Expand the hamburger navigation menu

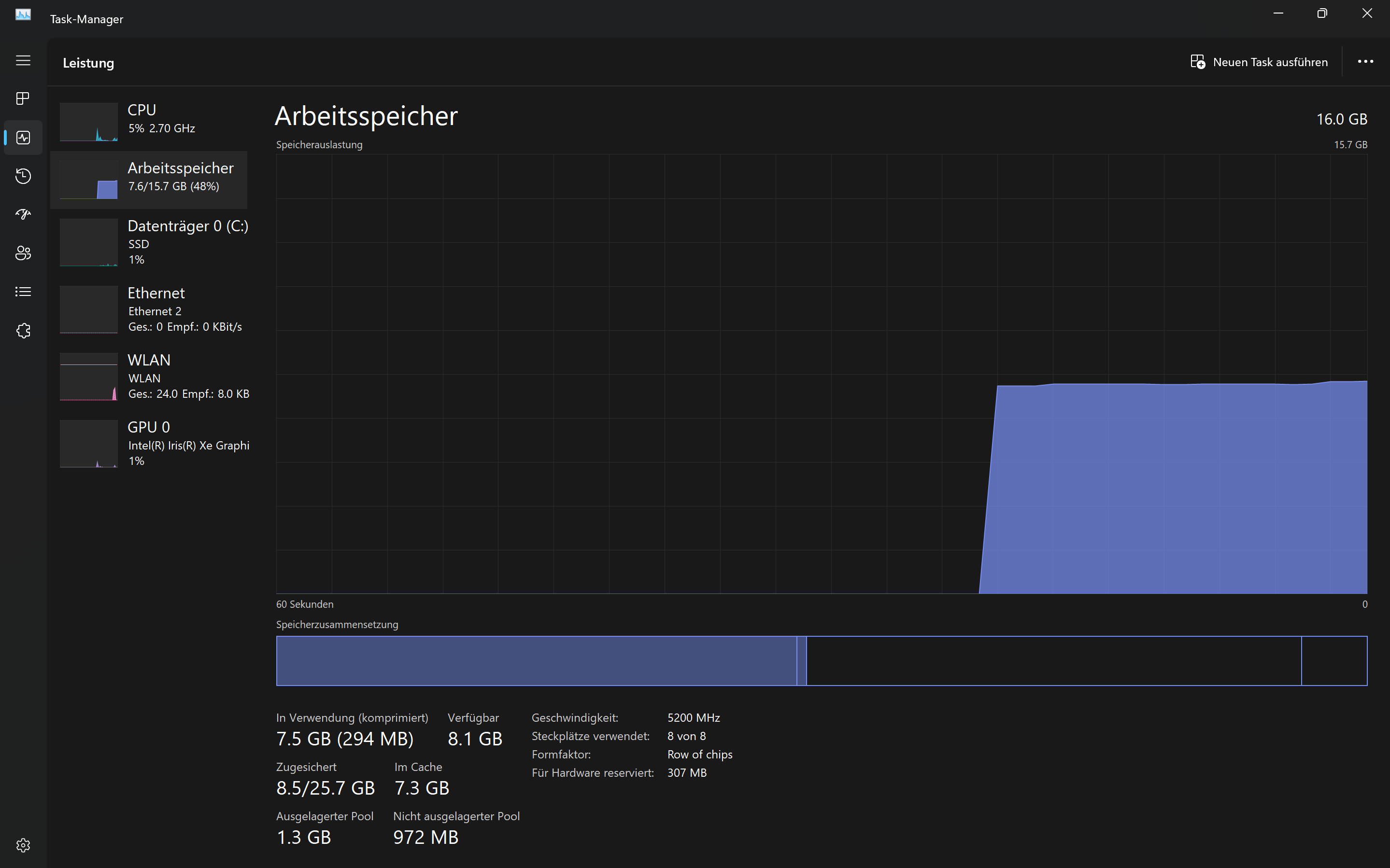[x=23, y=60]
